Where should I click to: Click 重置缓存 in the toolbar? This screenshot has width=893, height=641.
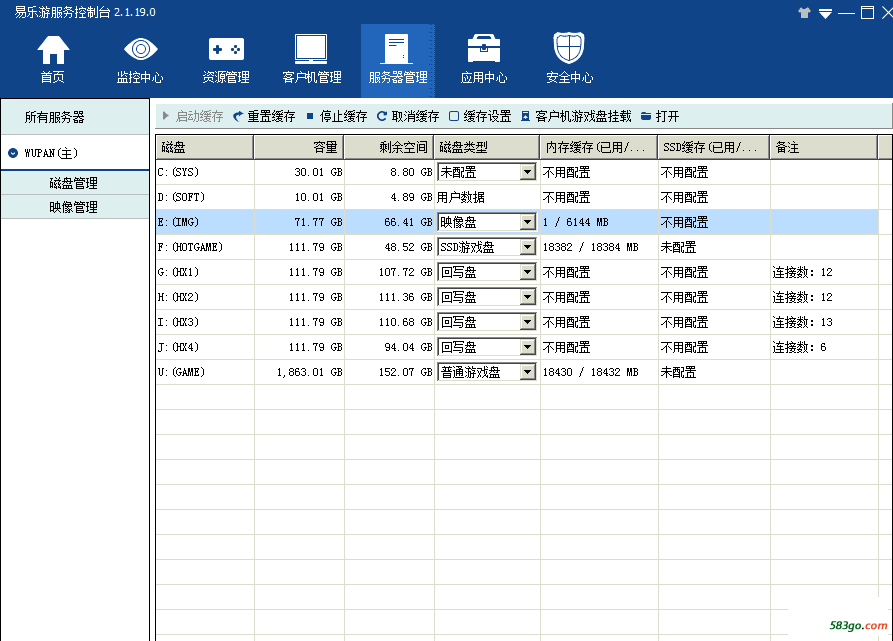click(264, 116)
